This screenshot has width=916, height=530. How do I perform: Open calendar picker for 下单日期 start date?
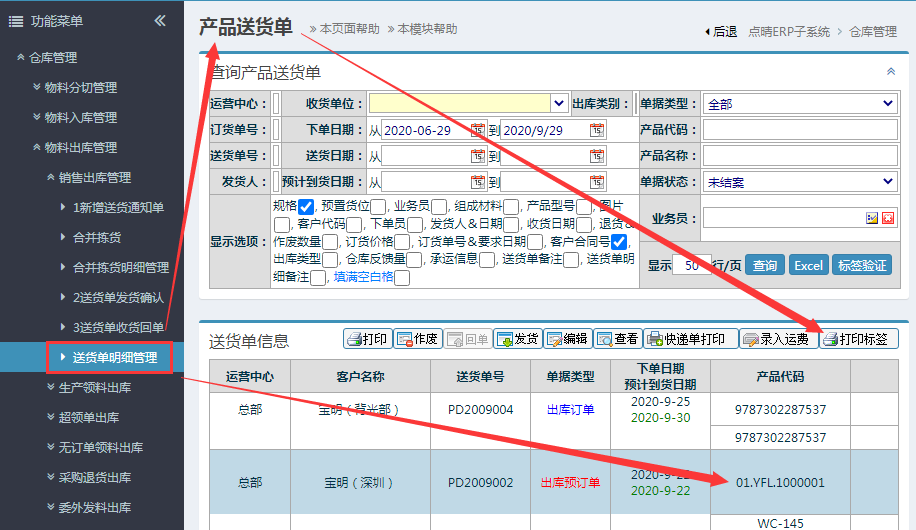coord(478,130)
